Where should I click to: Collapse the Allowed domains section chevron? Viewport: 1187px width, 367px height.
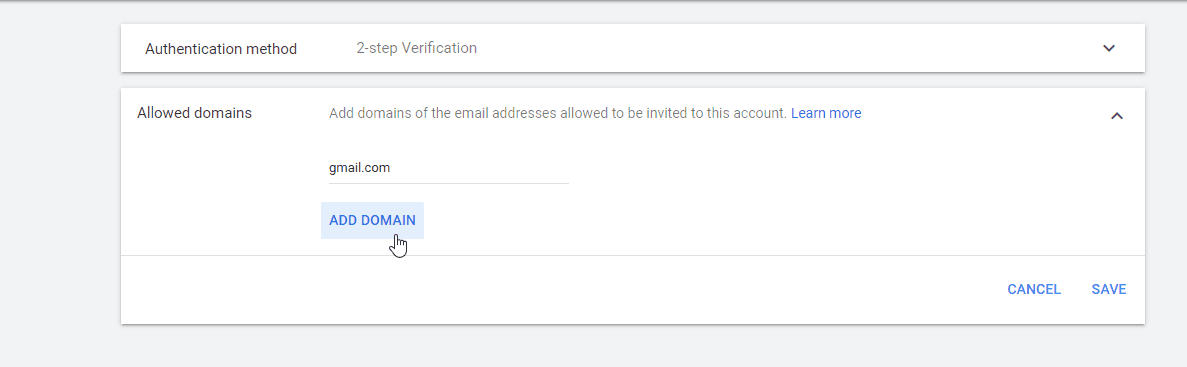point(1117,116)
